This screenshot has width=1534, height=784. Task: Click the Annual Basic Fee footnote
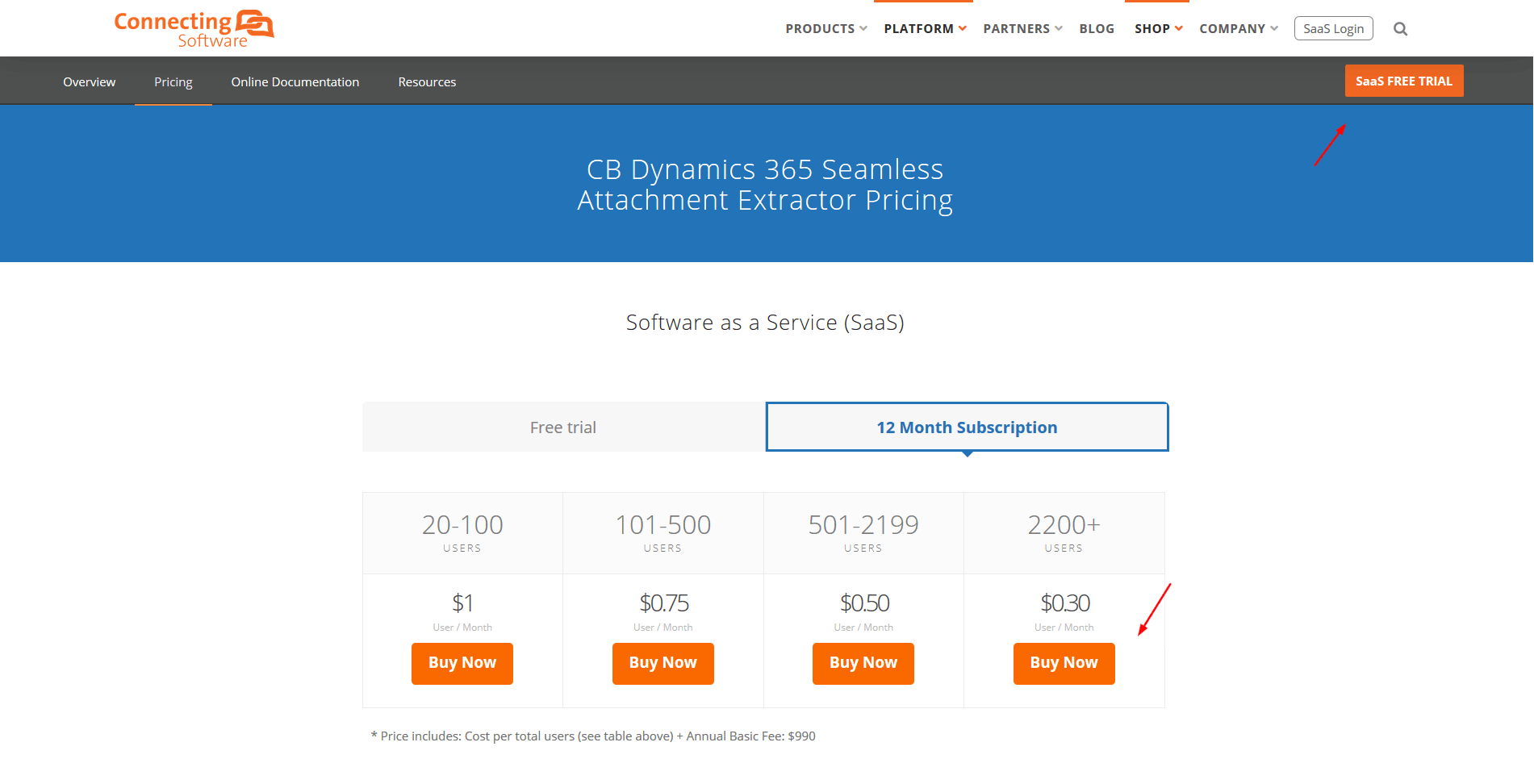(x=593, y=736)
